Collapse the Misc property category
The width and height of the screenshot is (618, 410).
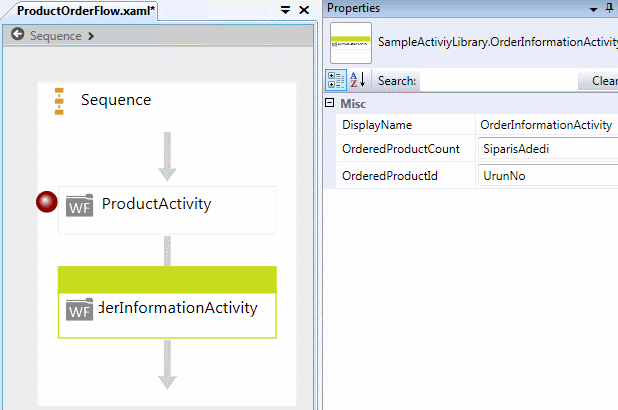(330, 104)
